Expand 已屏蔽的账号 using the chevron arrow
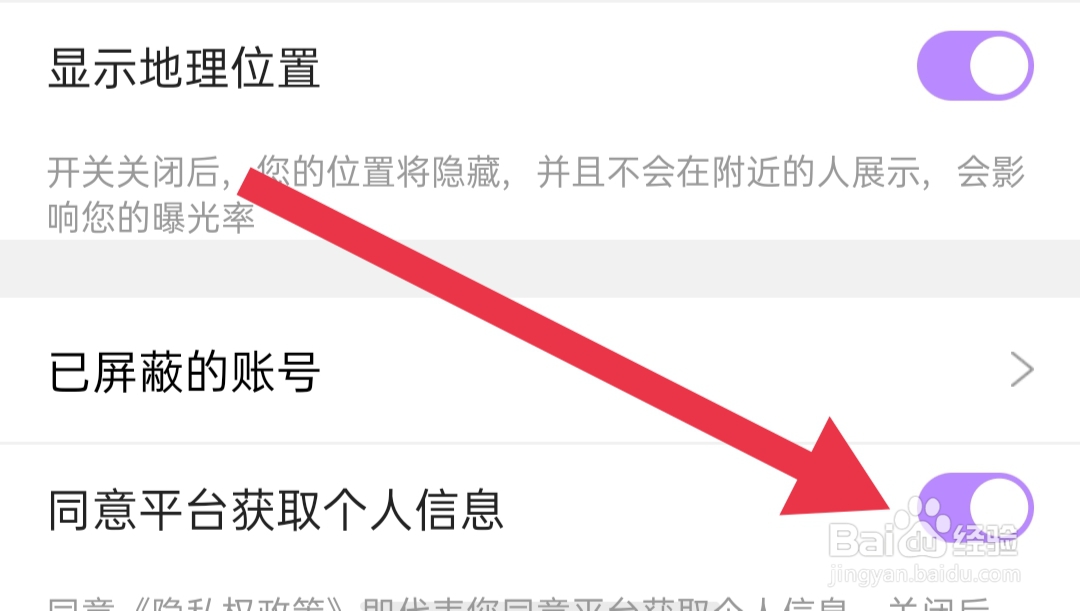This screenshot has height=611, width=1080. (1021, 370)
